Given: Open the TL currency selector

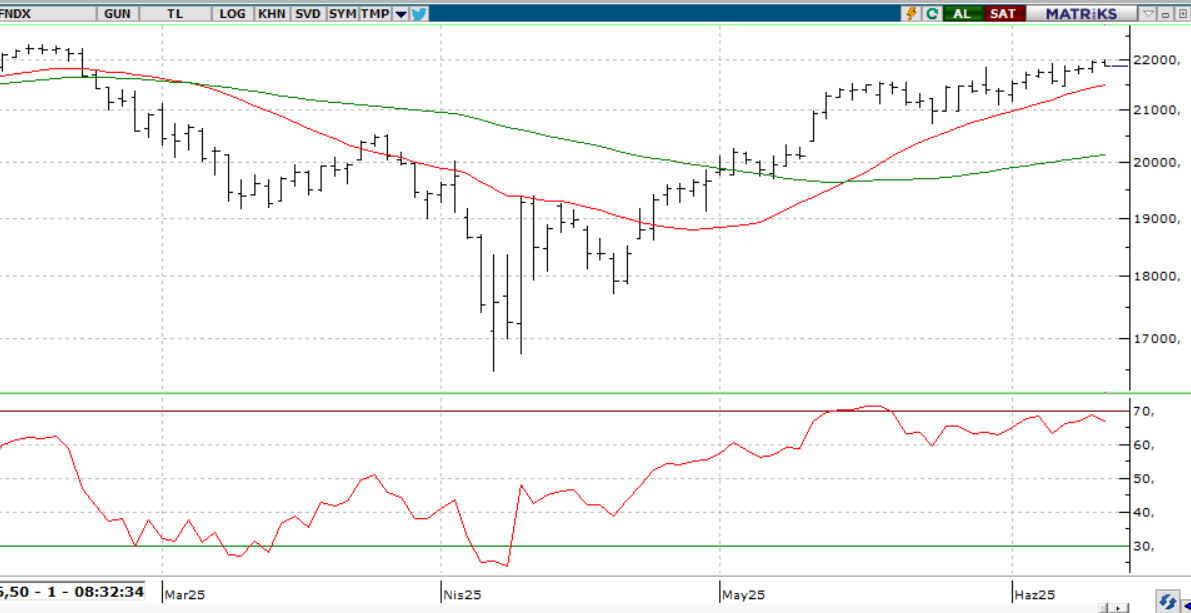Looking at the screenshot, I should pos(175,14).
